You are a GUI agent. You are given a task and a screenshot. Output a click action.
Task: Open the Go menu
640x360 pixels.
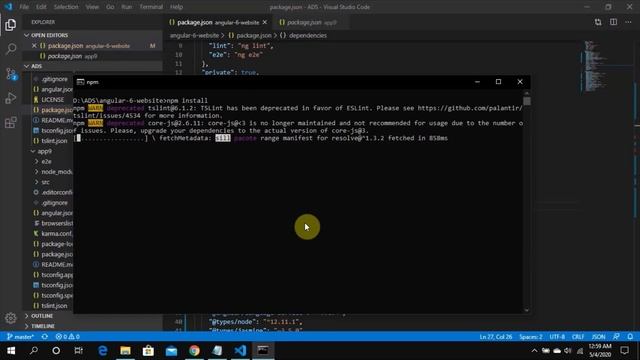110,7
